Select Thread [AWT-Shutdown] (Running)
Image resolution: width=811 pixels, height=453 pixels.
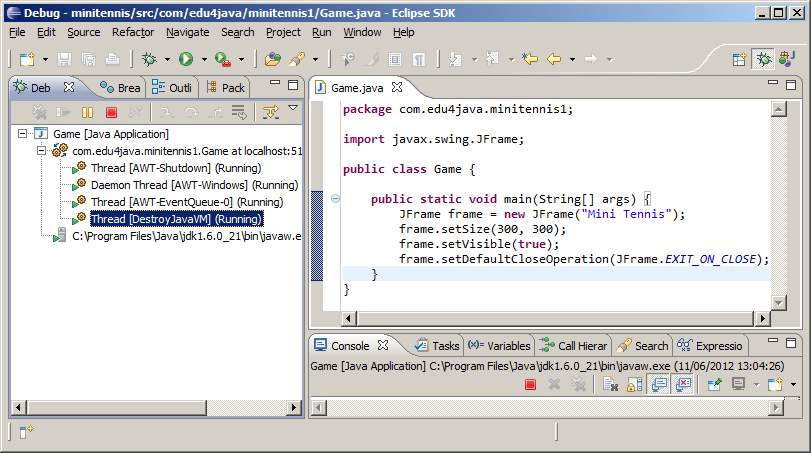(176, 168)
